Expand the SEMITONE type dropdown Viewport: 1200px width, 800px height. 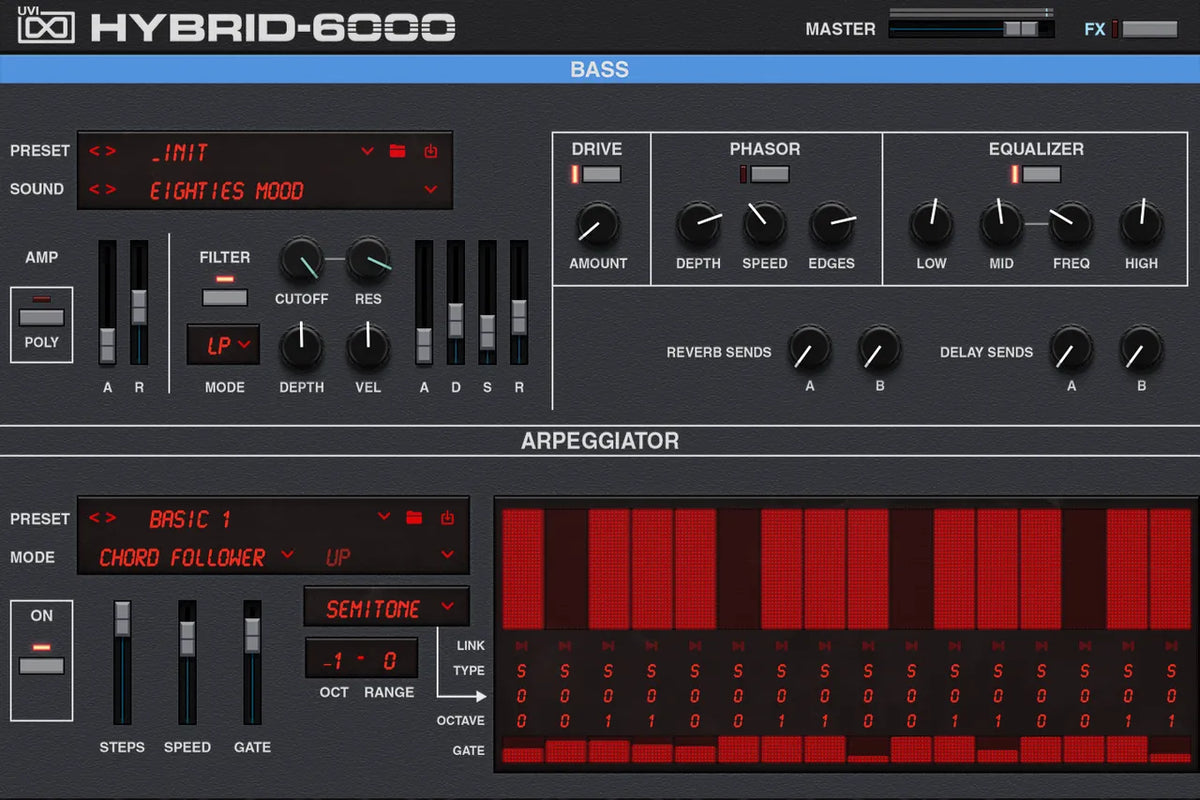387,607
